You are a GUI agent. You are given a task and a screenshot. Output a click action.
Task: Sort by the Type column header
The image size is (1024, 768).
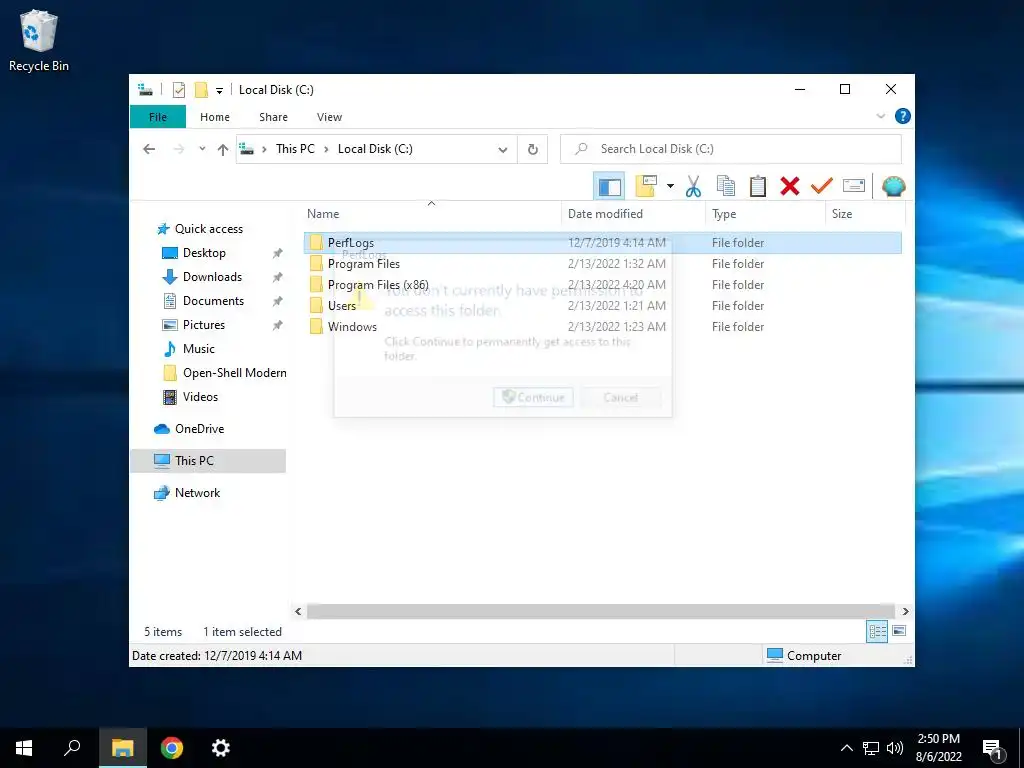(x=765, y=214)
